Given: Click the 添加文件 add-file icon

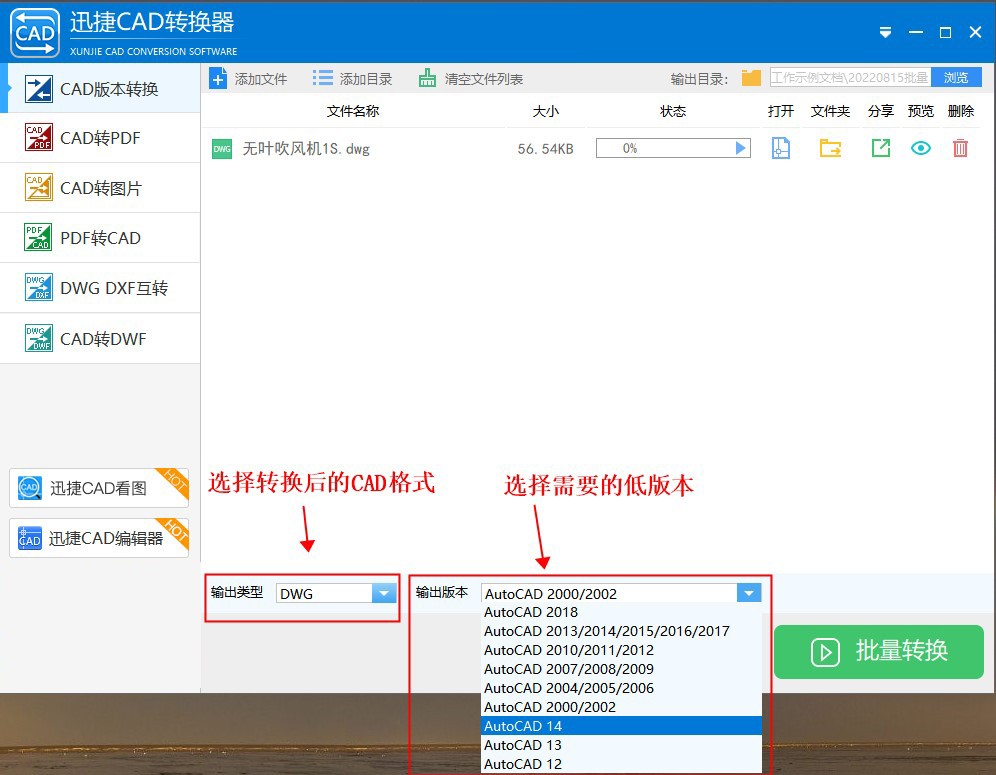Looking at the screenshot, I should 218,77.
